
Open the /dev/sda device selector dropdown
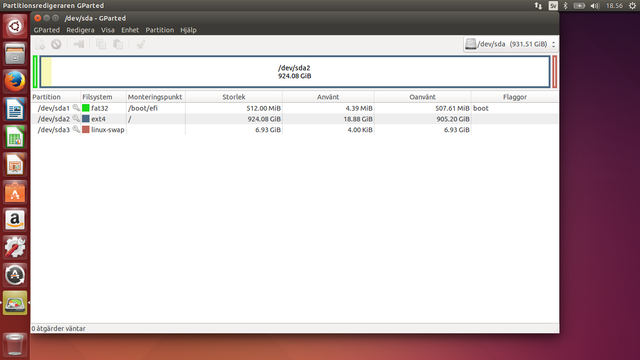[x=511, y=44]
